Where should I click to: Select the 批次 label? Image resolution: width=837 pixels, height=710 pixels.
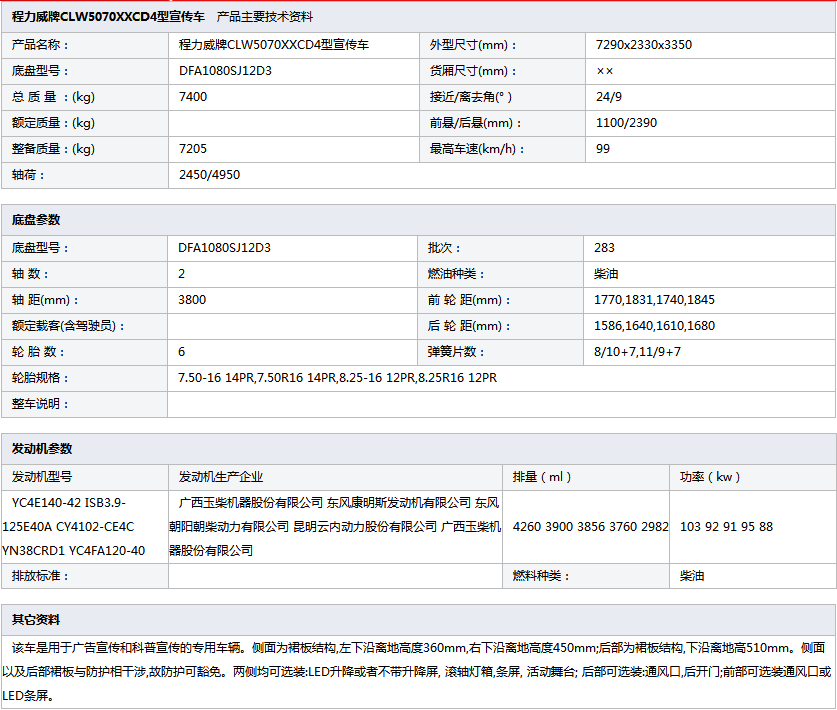coord(444,248)
